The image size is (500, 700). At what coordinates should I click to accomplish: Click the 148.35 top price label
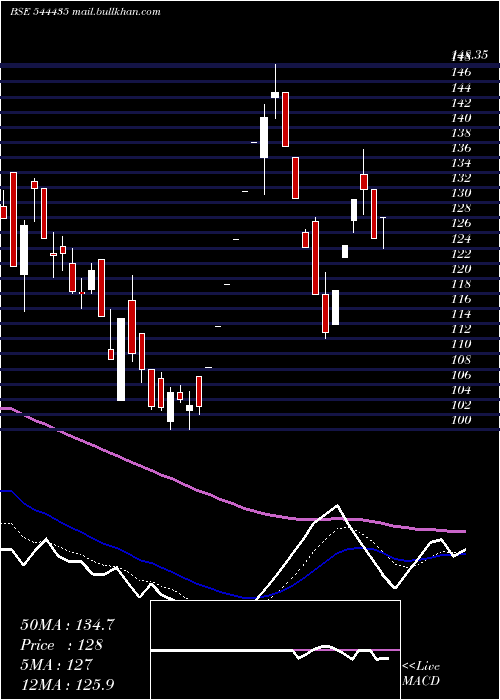pyautogui.click(x=469, y=55)
